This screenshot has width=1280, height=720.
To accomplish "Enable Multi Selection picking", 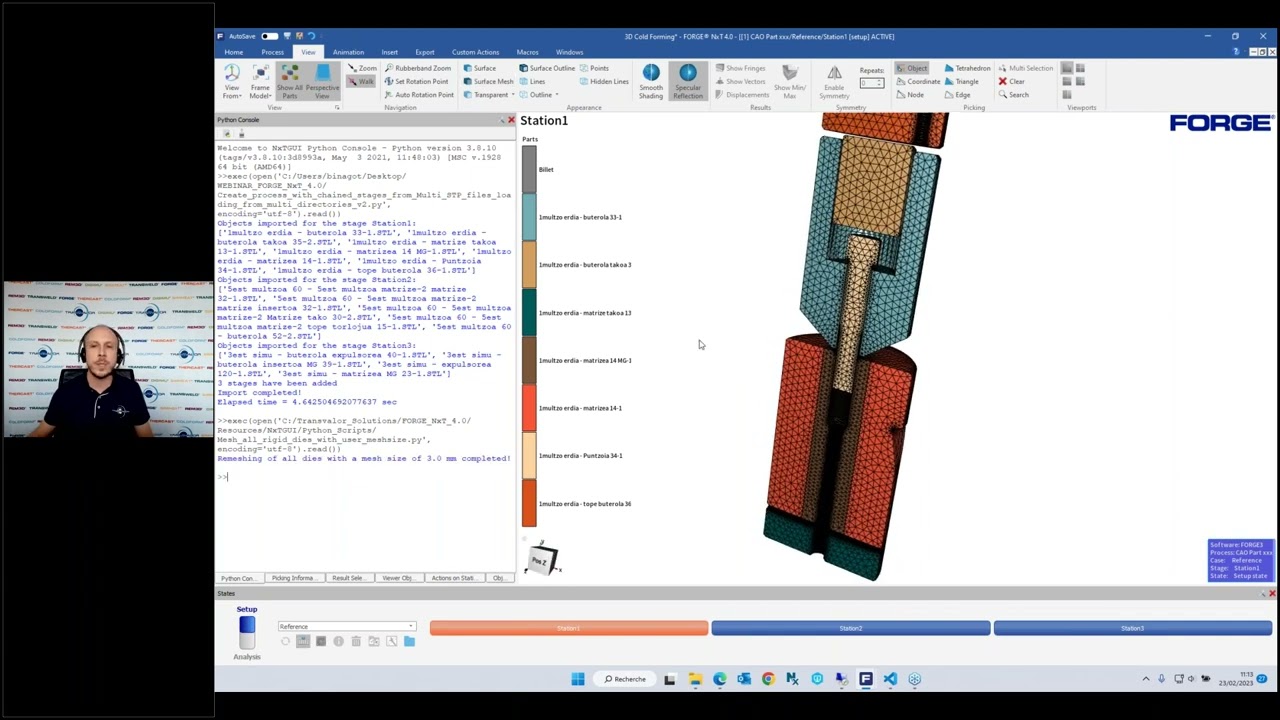I will coord(1025,68).
